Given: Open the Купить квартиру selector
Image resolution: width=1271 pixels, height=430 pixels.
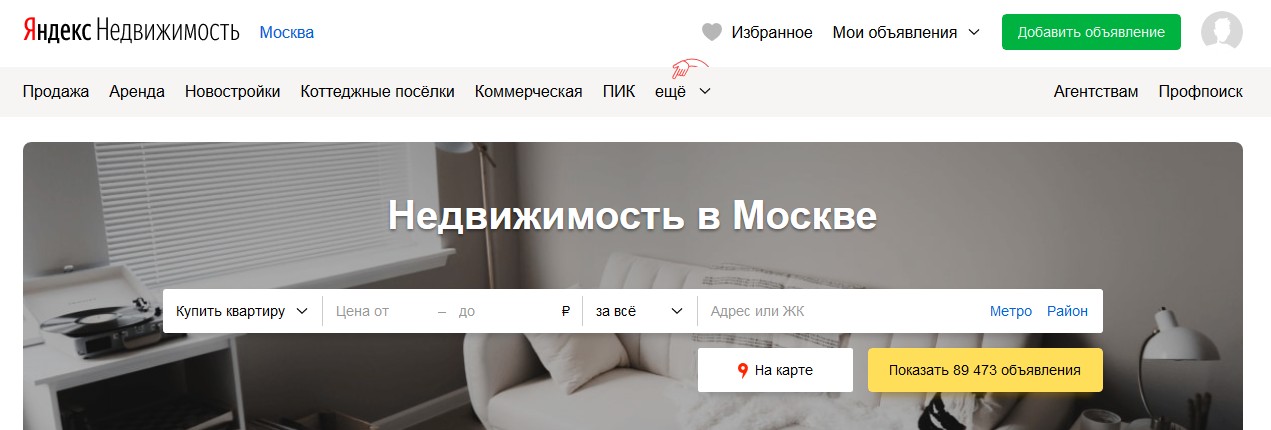Looking at the screenshot, I should [x=242, y=311].
